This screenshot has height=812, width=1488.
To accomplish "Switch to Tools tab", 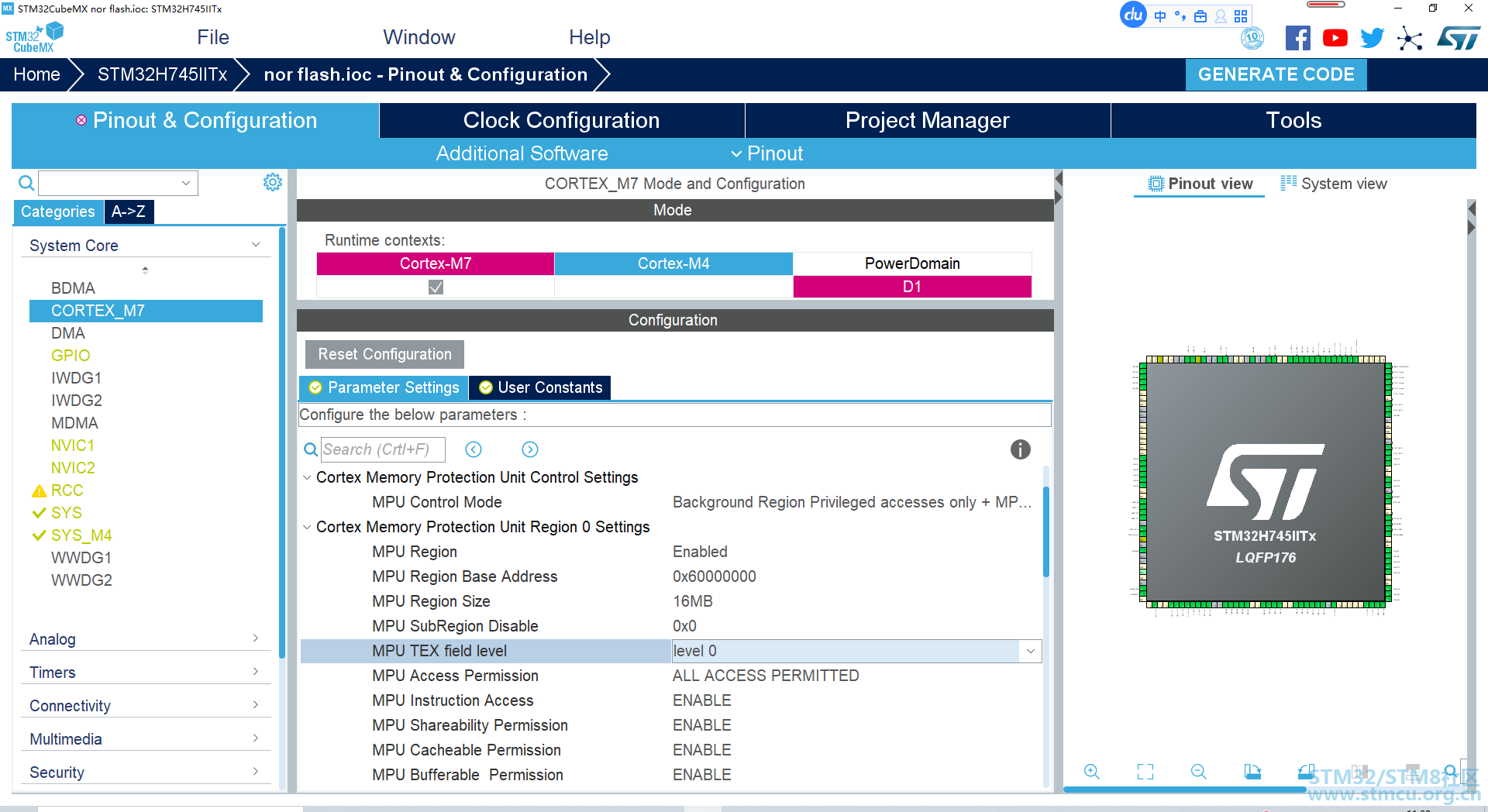I will point(1293,121).
